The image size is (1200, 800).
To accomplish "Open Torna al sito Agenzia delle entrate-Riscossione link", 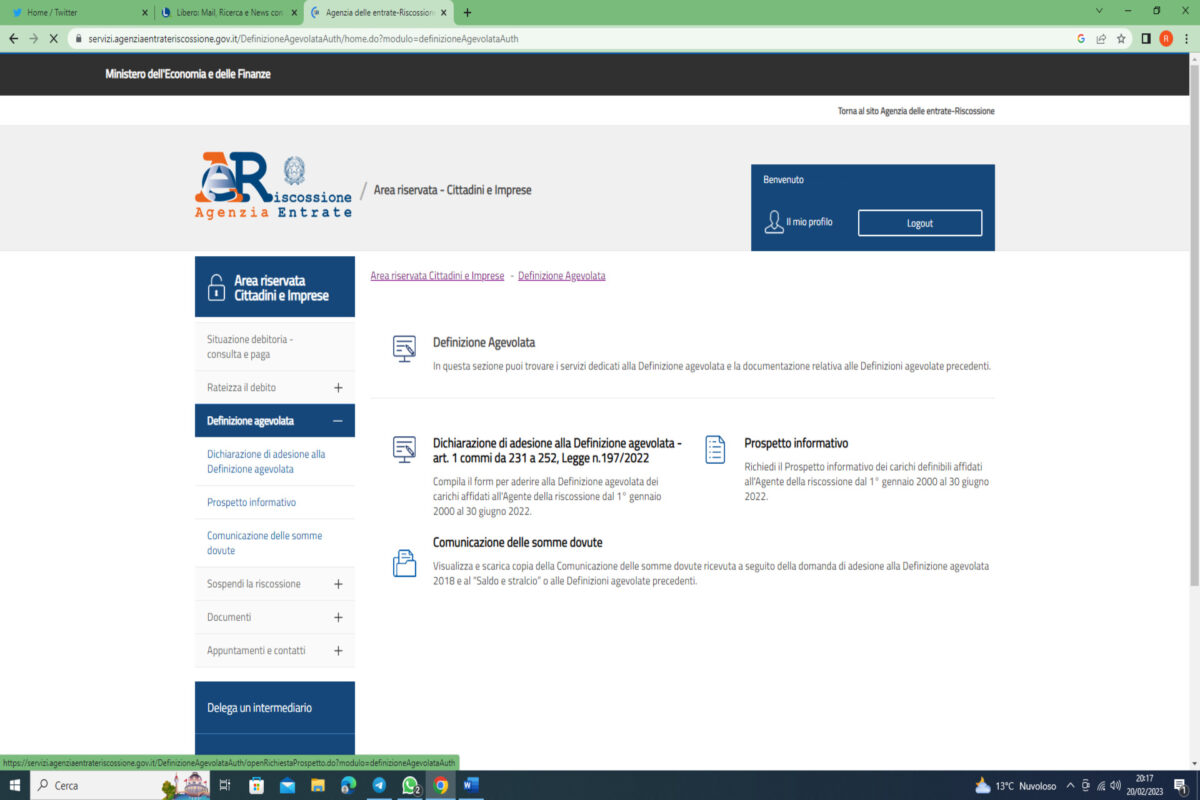I will pyautogui.click(x=915, y=111).
